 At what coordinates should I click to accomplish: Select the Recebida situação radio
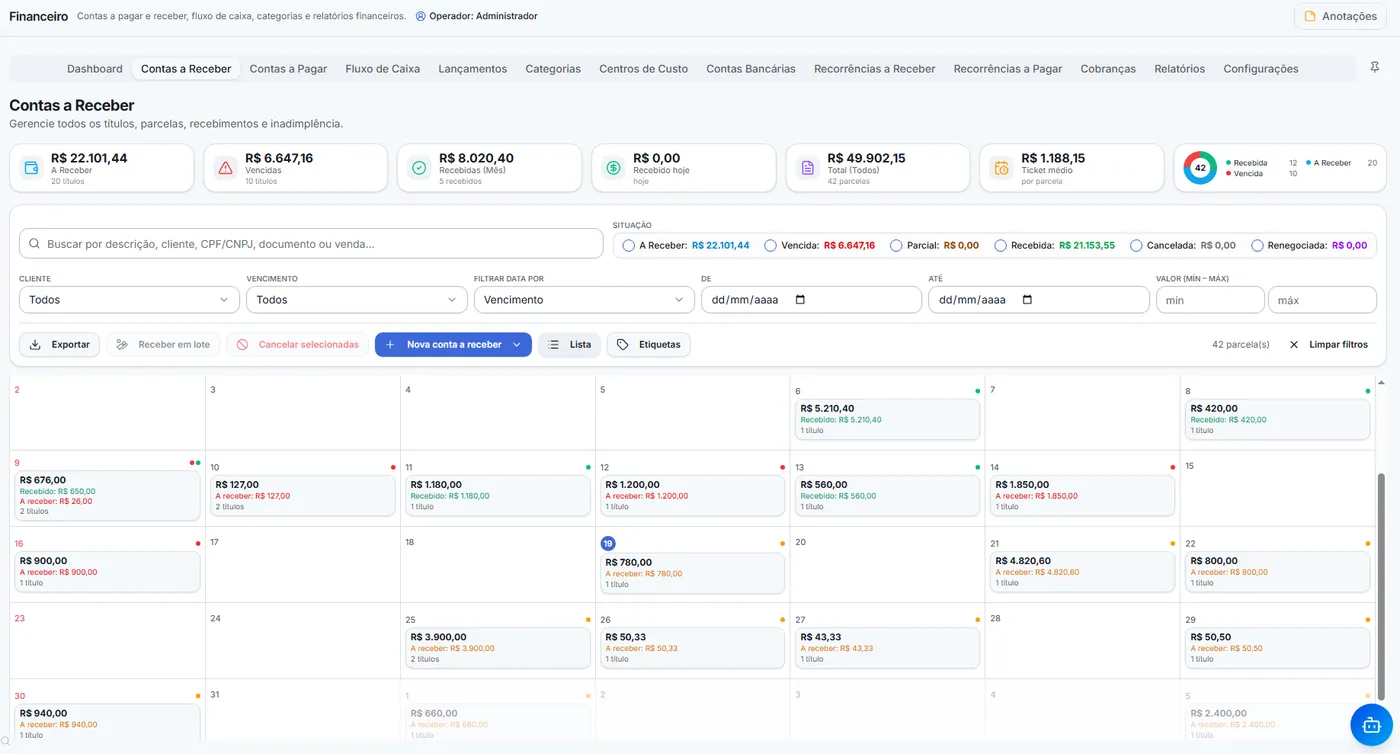(x=1000, y=245)
